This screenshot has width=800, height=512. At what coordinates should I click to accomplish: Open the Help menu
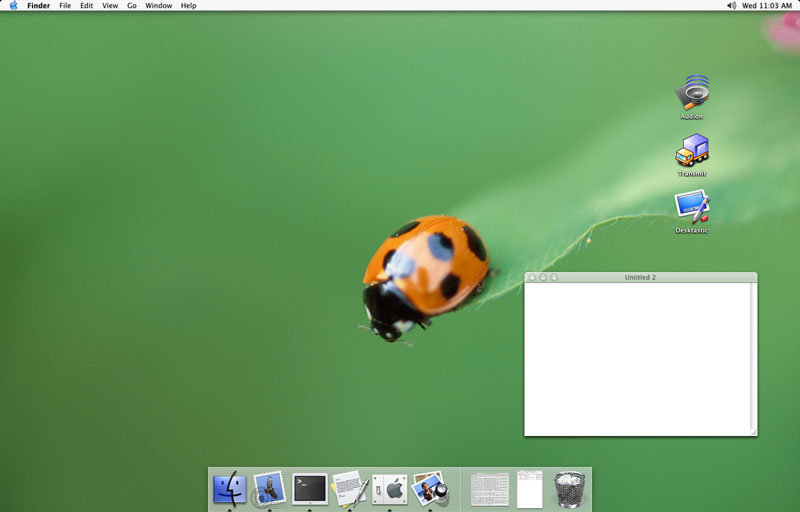(x=189, y=6)
